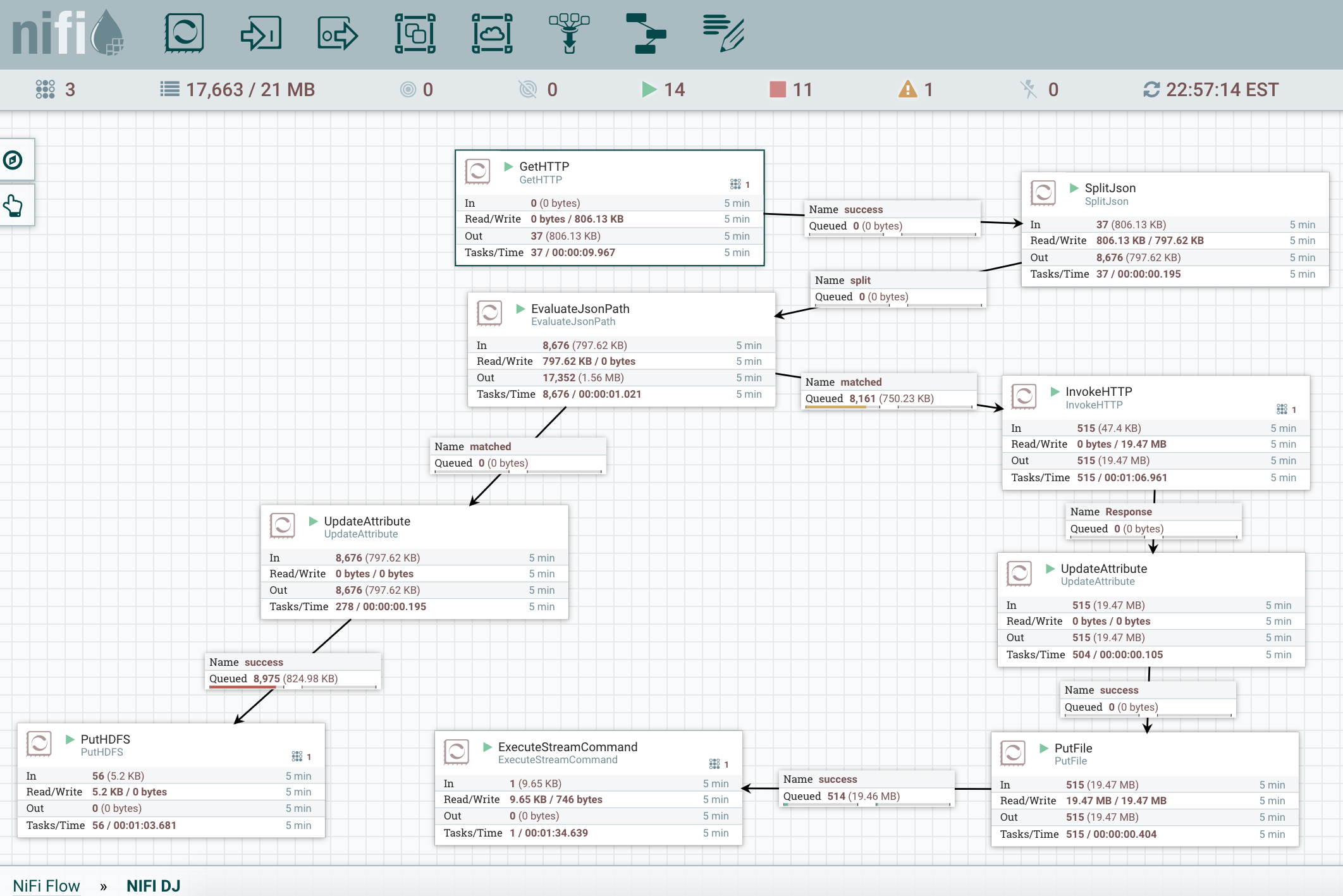Click the ExecuteStreamCommand processor title

click(x=568, y=747)
